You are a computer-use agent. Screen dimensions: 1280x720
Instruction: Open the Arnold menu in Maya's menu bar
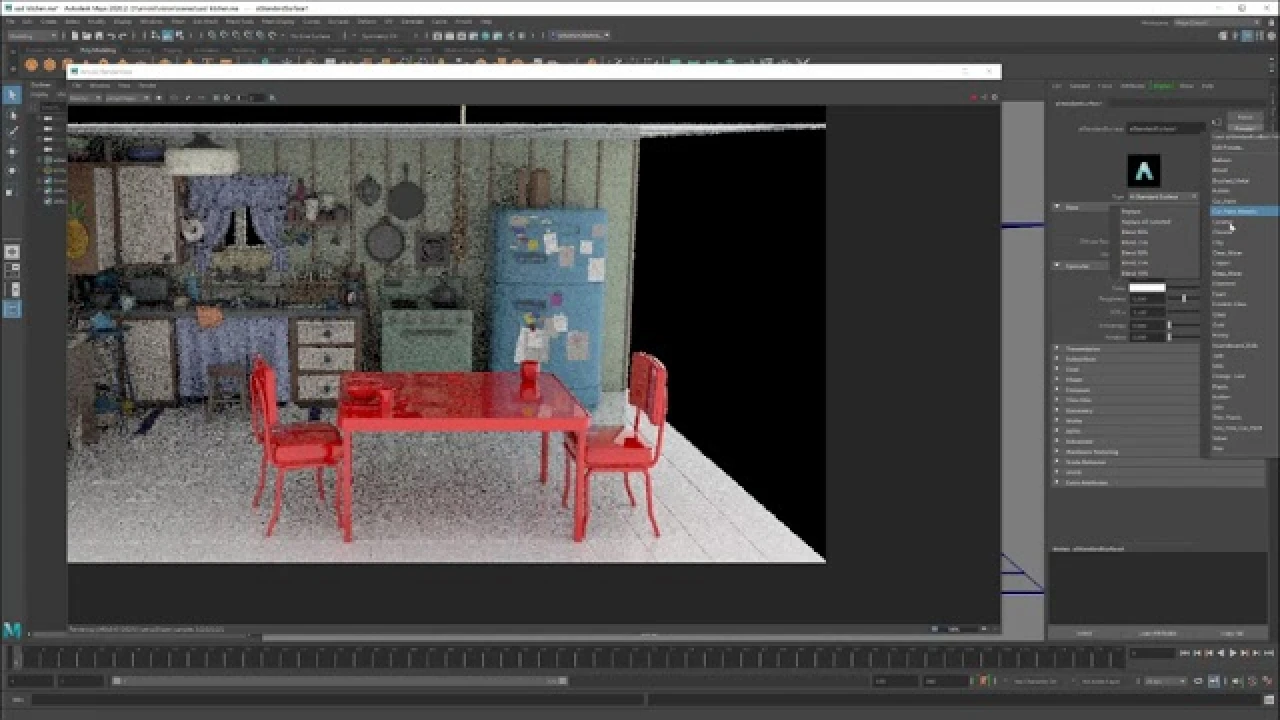point(463,21)
